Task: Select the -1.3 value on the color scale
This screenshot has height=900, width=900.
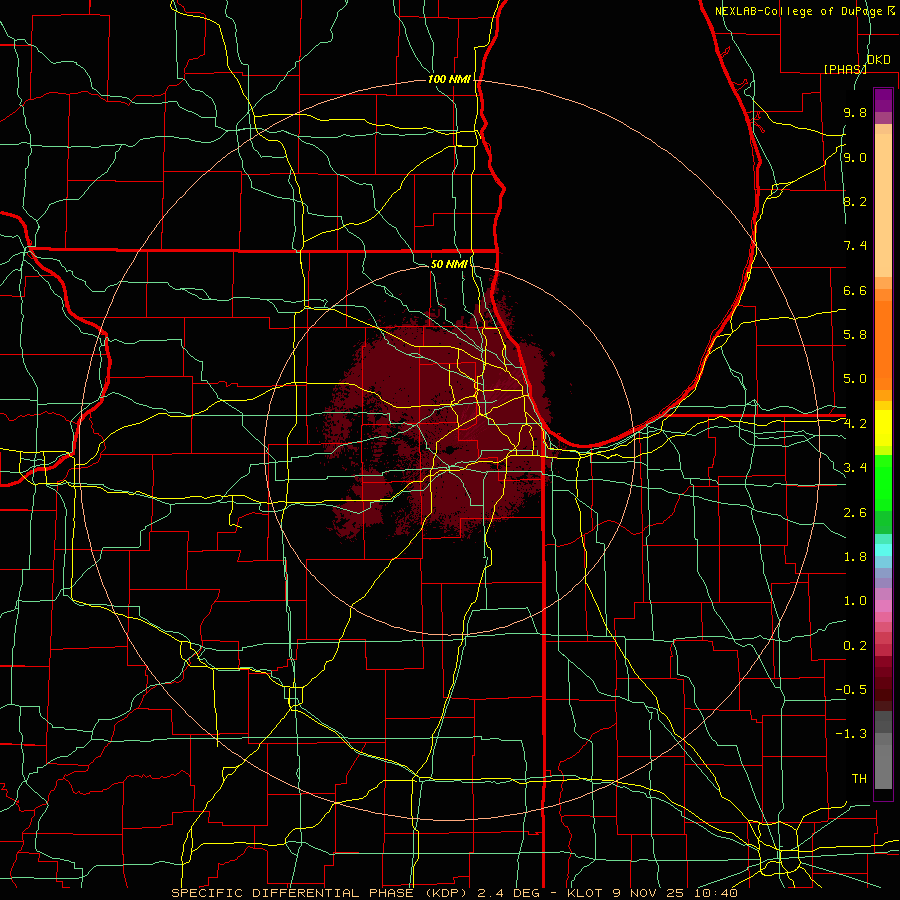Action: point(851,734)
